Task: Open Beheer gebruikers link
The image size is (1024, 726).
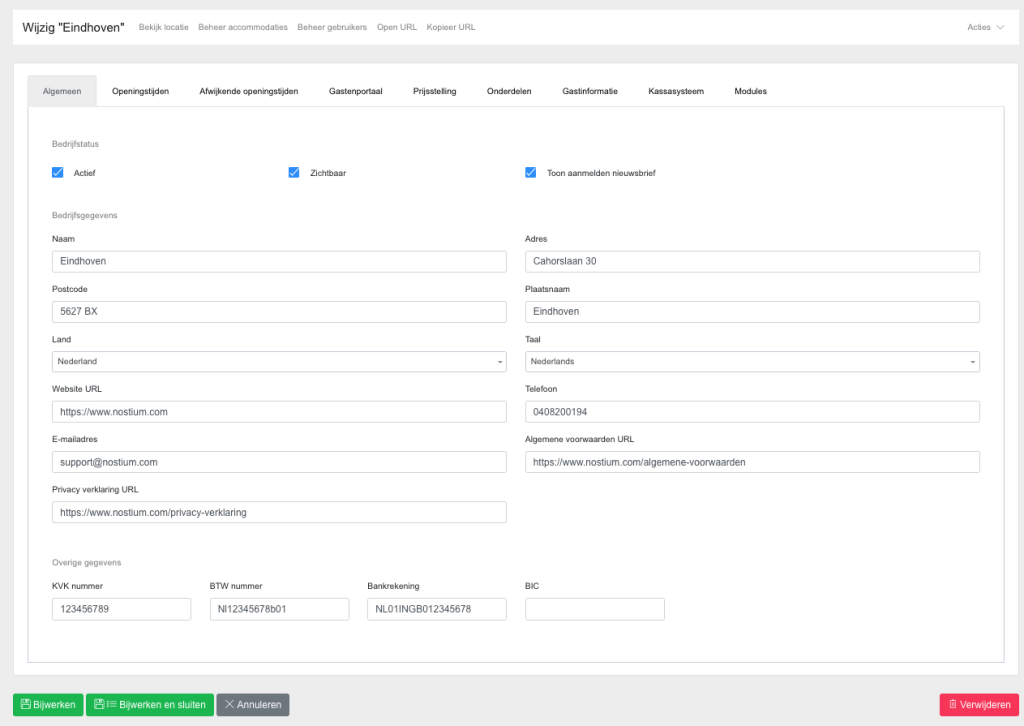Action: (332, 27)
